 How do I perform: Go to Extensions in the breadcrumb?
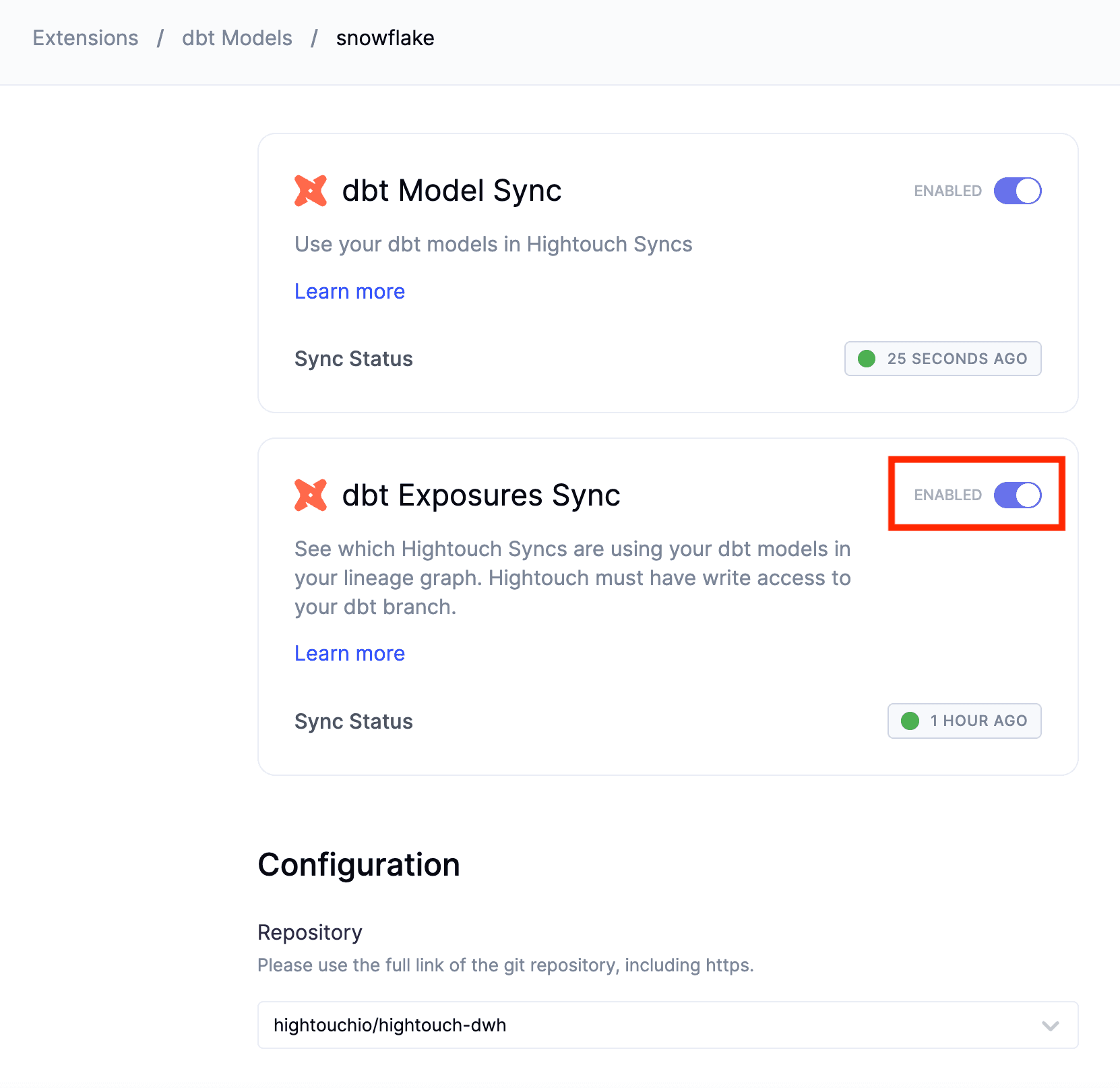click(x=86, y=38)
